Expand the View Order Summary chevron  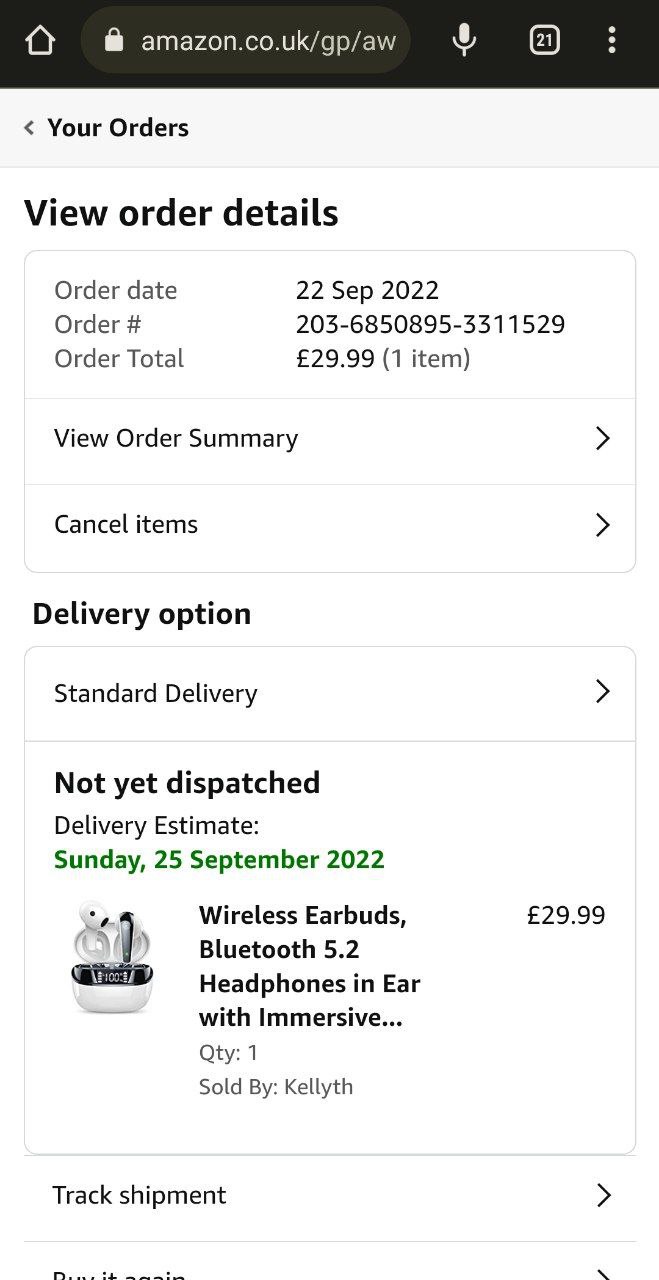tap(602, 439)
